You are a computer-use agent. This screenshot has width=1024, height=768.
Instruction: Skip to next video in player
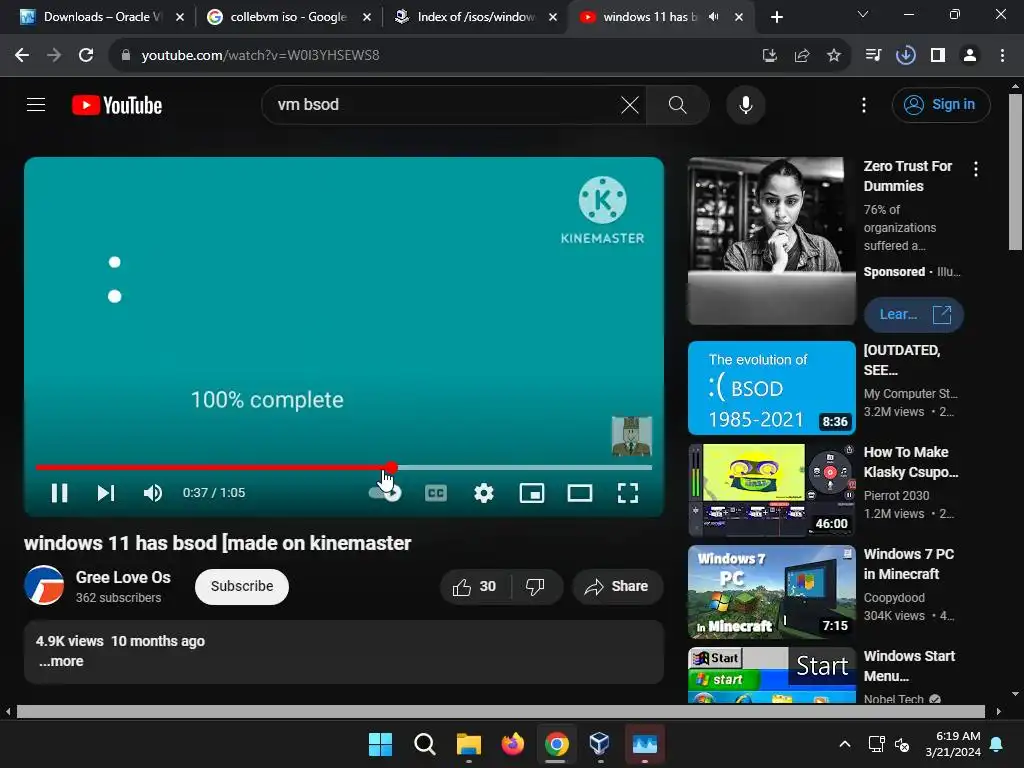(x=106, y=493)
